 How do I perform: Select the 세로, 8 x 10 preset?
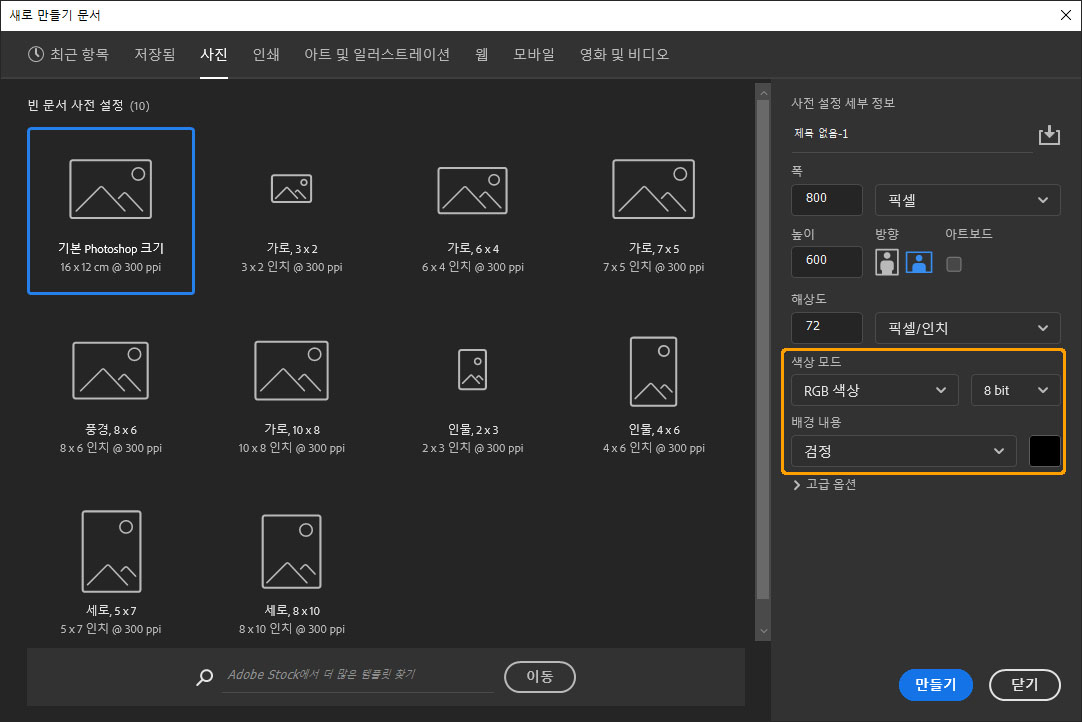[x=291, y=570]
